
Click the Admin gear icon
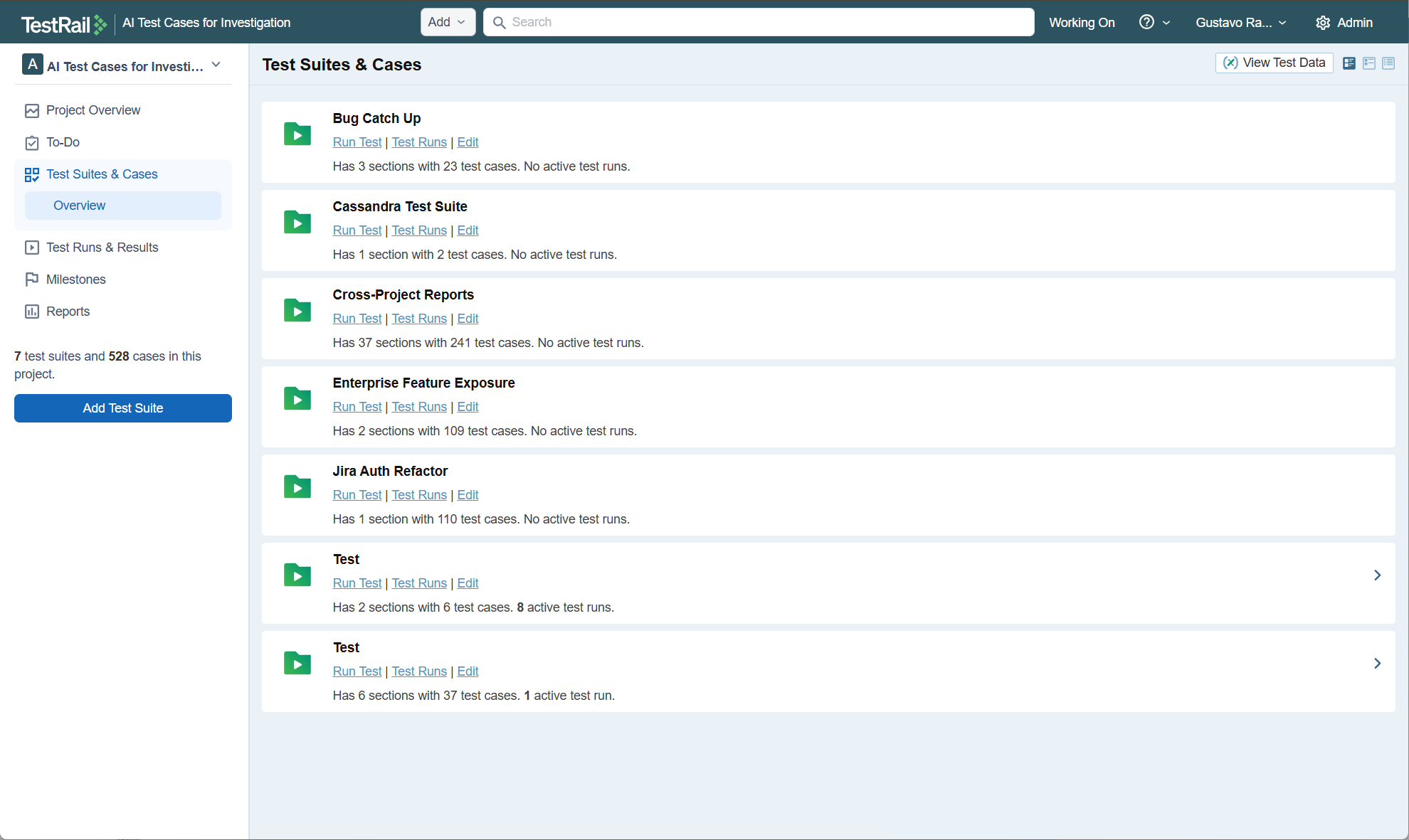pos(1323,23)
